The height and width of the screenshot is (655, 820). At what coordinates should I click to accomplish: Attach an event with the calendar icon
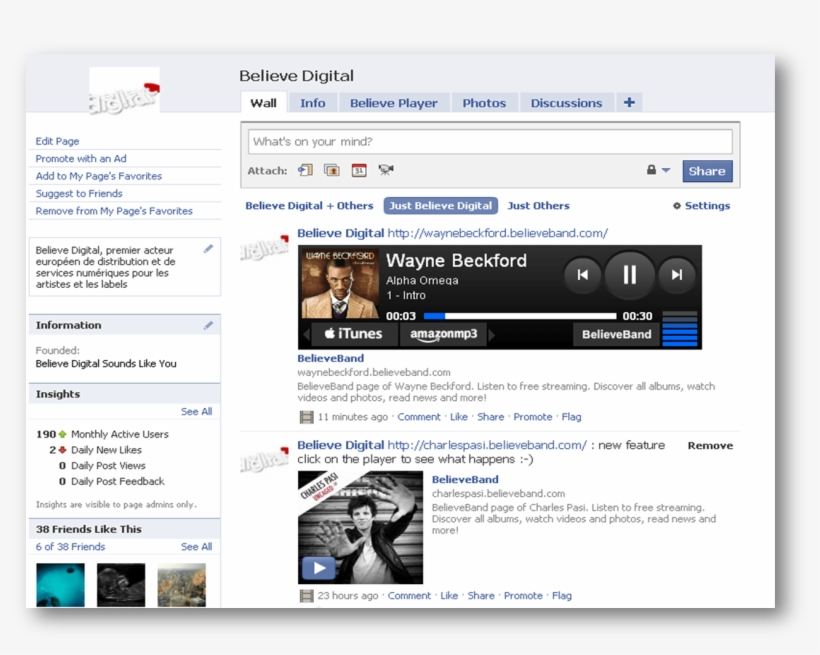359,170
